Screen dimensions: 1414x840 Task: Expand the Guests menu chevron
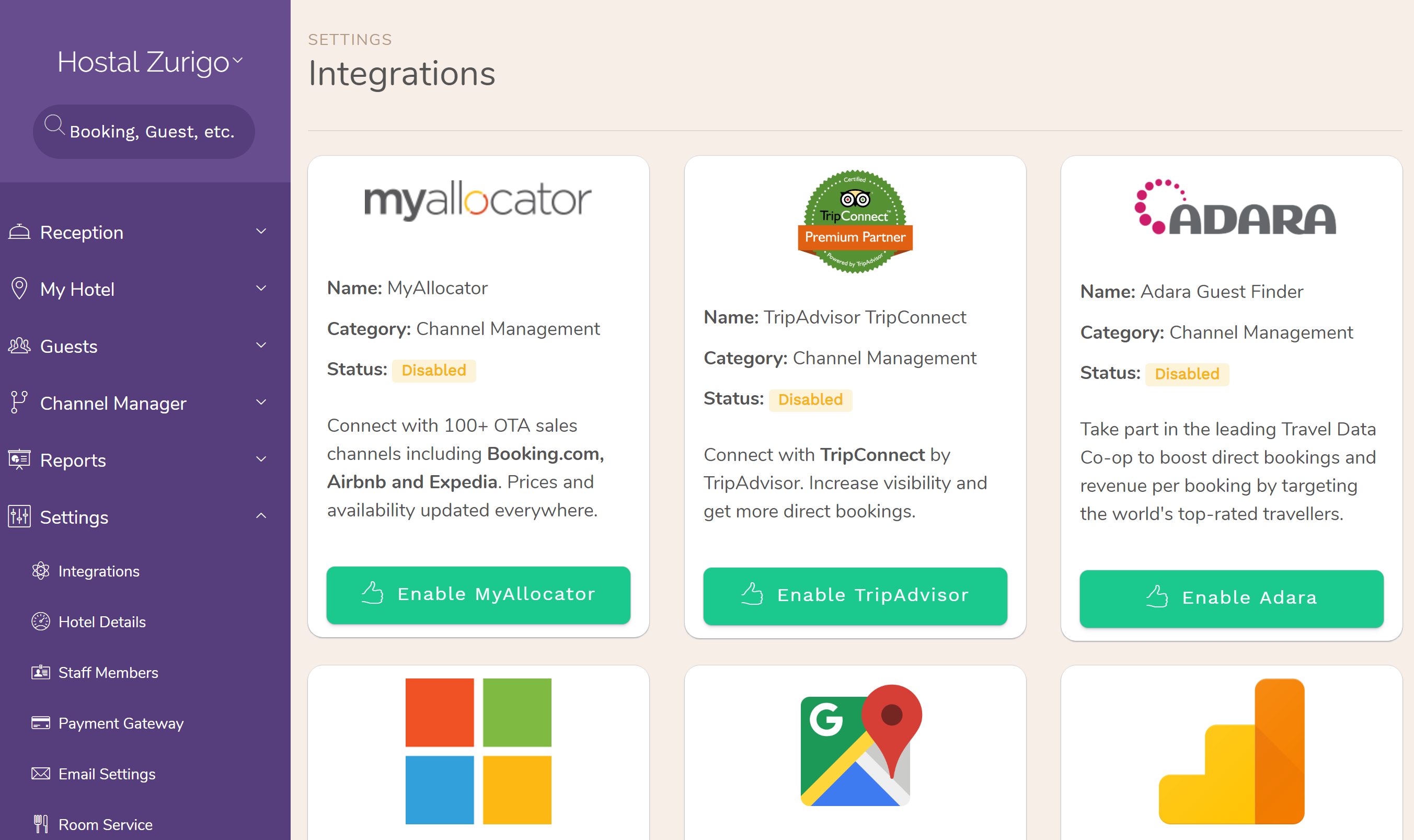click(261, 344)
